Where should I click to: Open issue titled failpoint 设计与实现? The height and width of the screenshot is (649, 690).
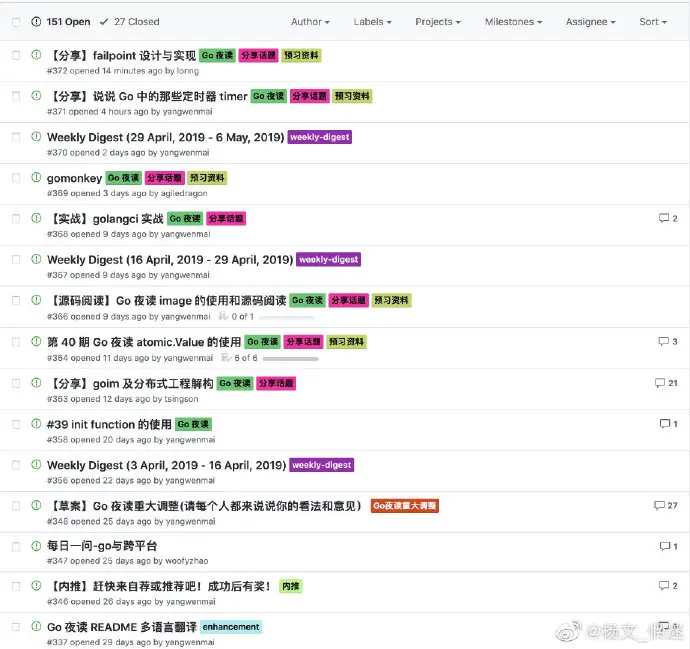click(x=122, y=55)
